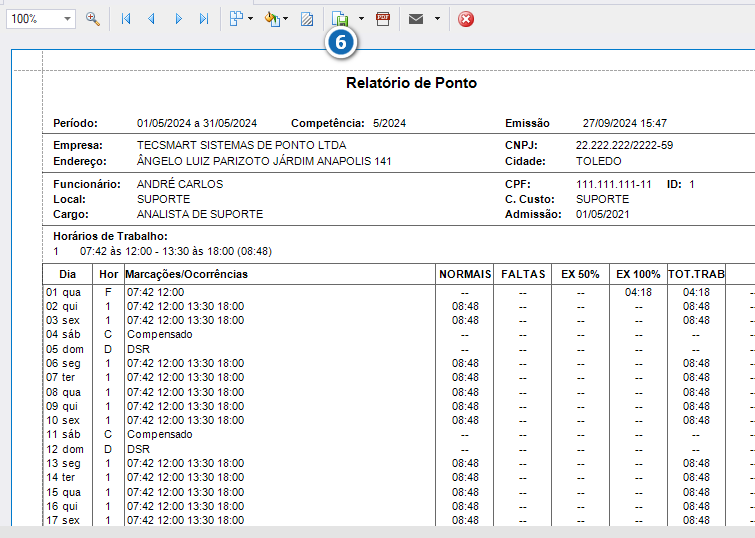755x538 pixels.
Task: Go to first page of report
Action: (x=126, y=19)
